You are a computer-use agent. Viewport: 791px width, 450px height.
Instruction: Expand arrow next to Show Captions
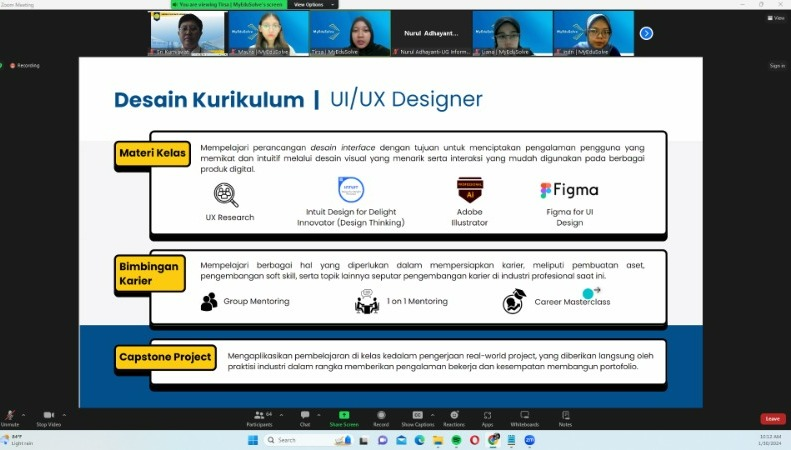point(432,415)
